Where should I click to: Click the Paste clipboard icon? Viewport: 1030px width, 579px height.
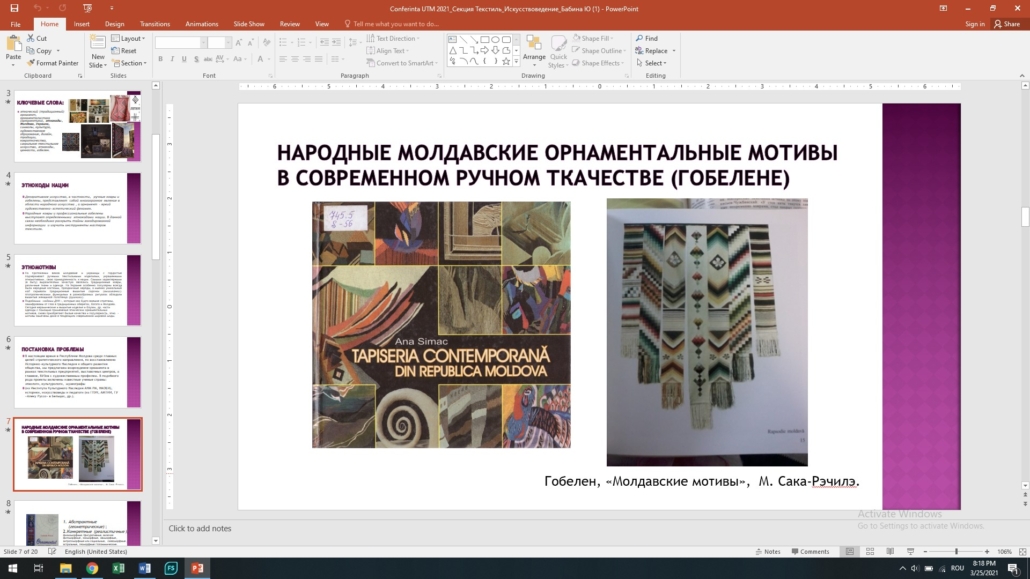pos(13,45)
